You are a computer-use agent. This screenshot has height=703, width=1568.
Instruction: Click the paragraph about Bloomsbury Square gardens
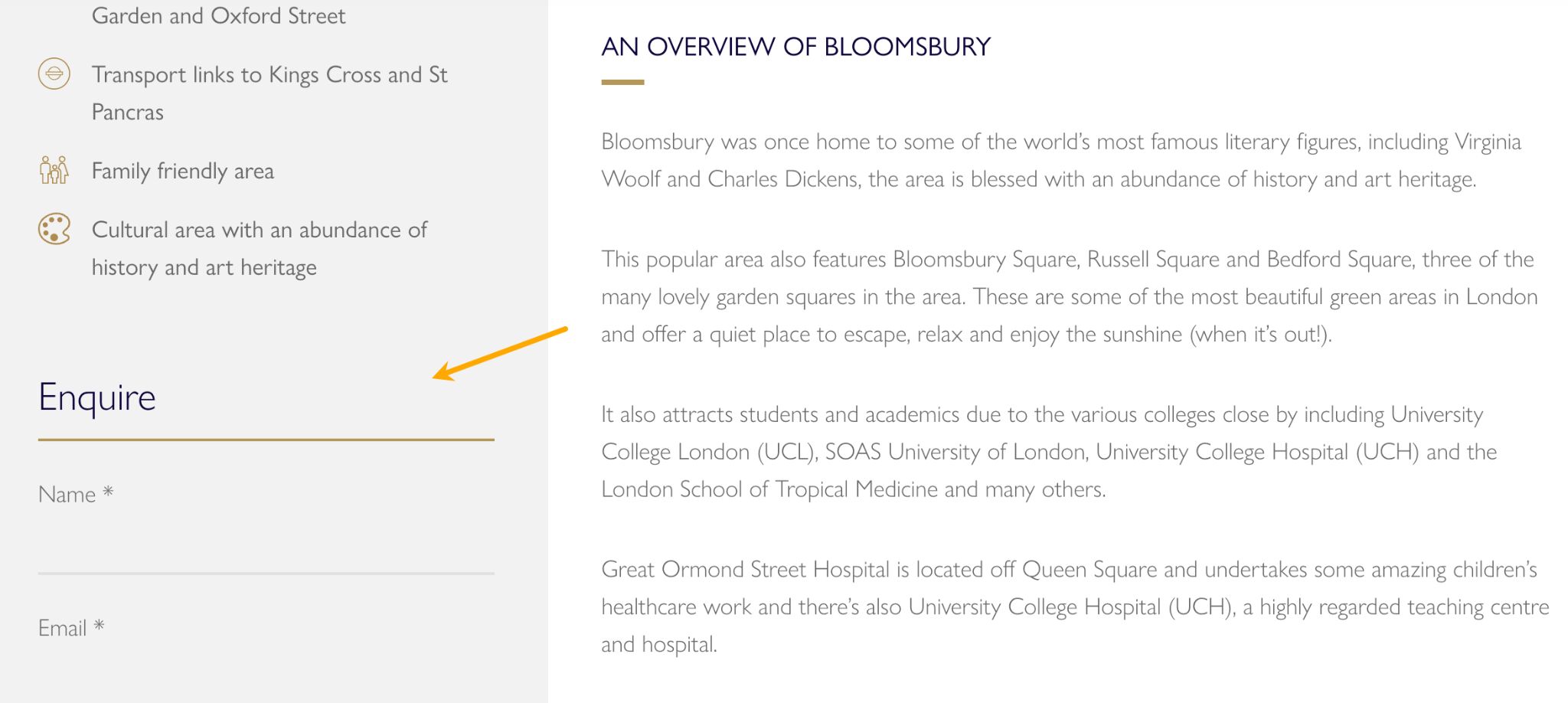1068,296
